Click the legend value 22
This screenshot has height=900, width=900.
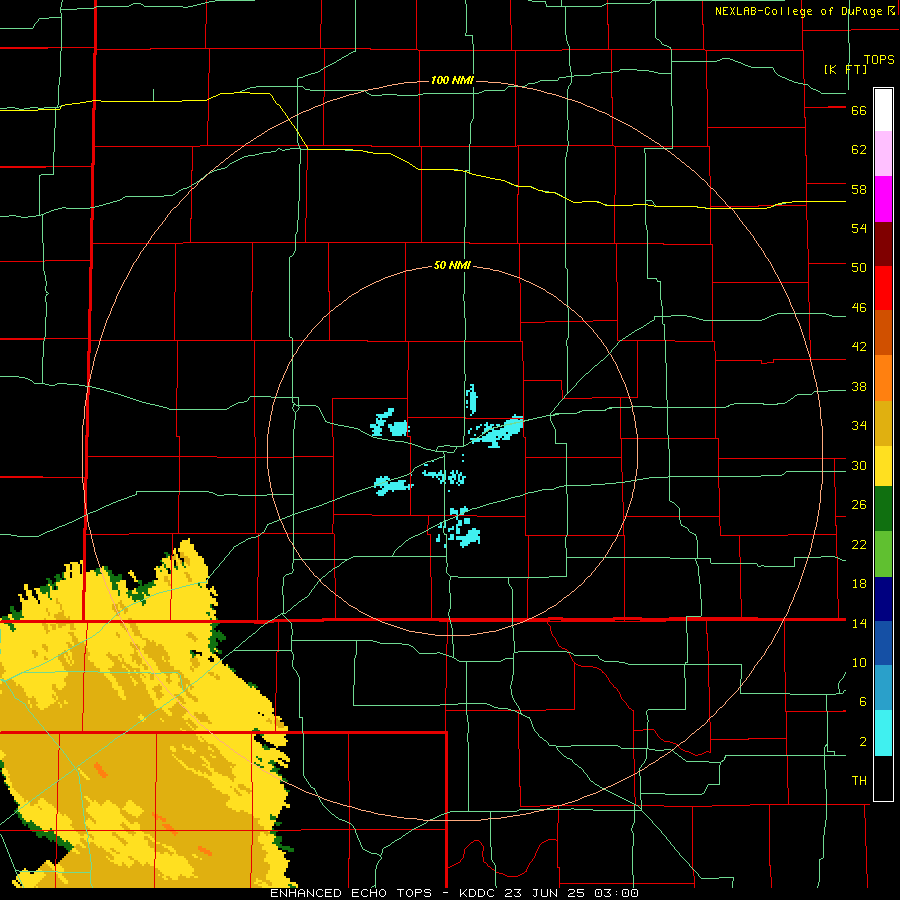tap(859, 545)
